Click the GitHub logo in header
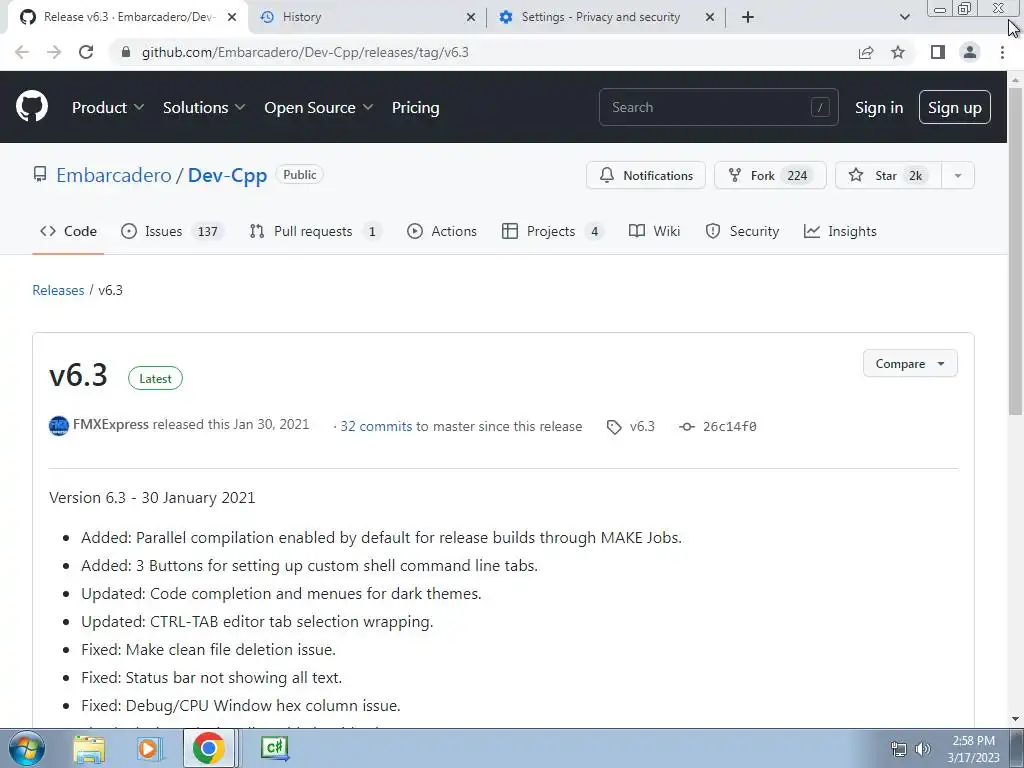This screenshot has height=768, width=1024. [x=31, y=107]
